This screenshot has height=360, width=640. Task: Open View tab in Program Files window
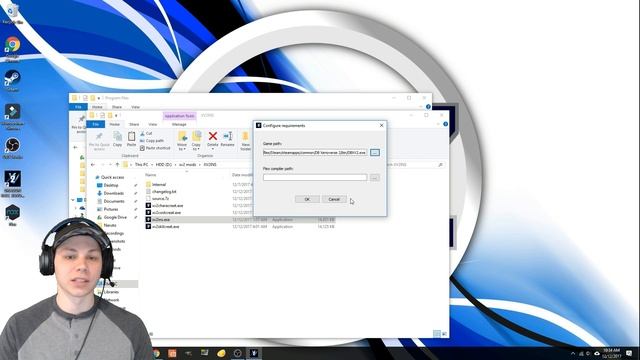(x=135, y=107)
